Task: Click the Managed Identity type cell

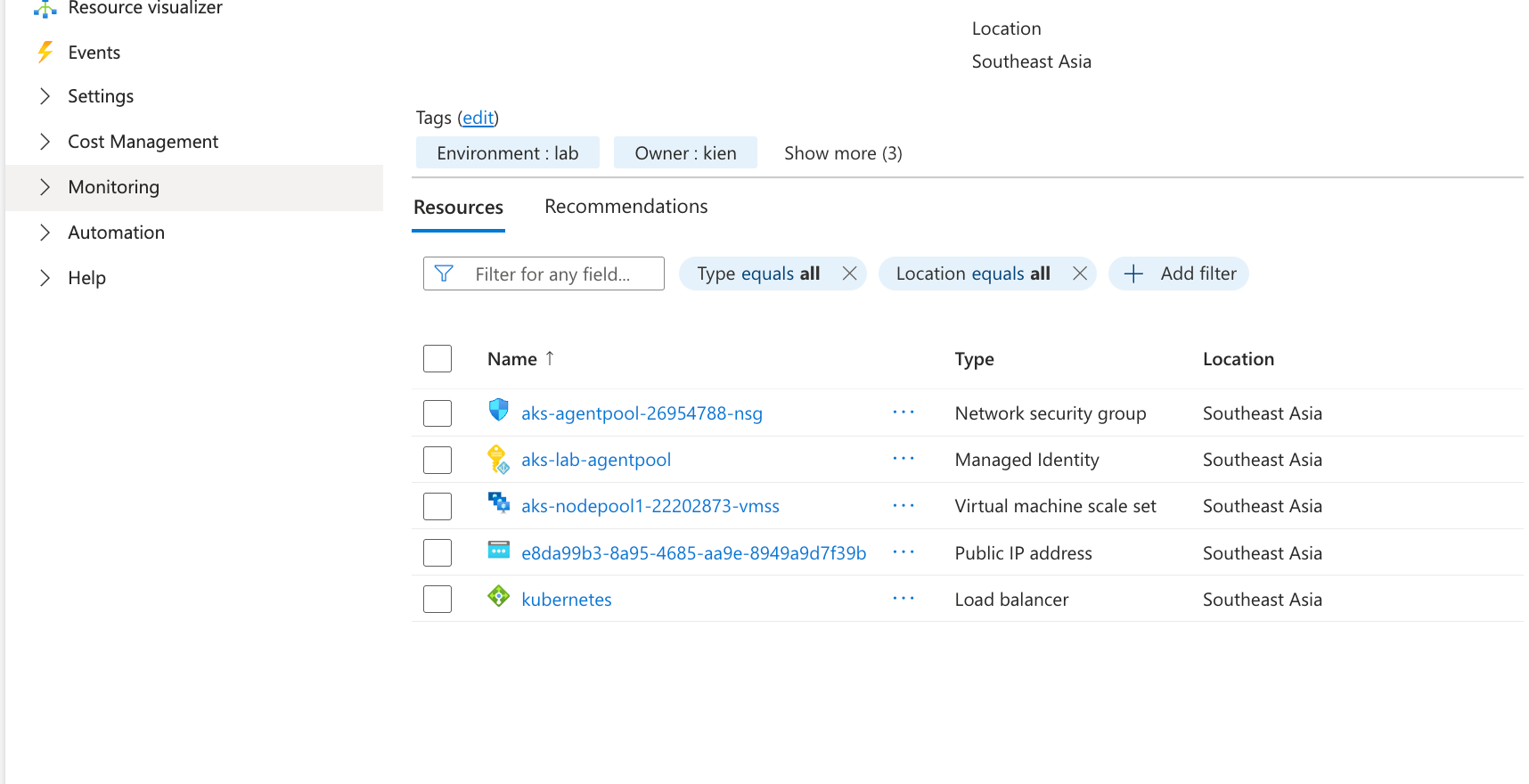Action: click(x=1027, y=460)
